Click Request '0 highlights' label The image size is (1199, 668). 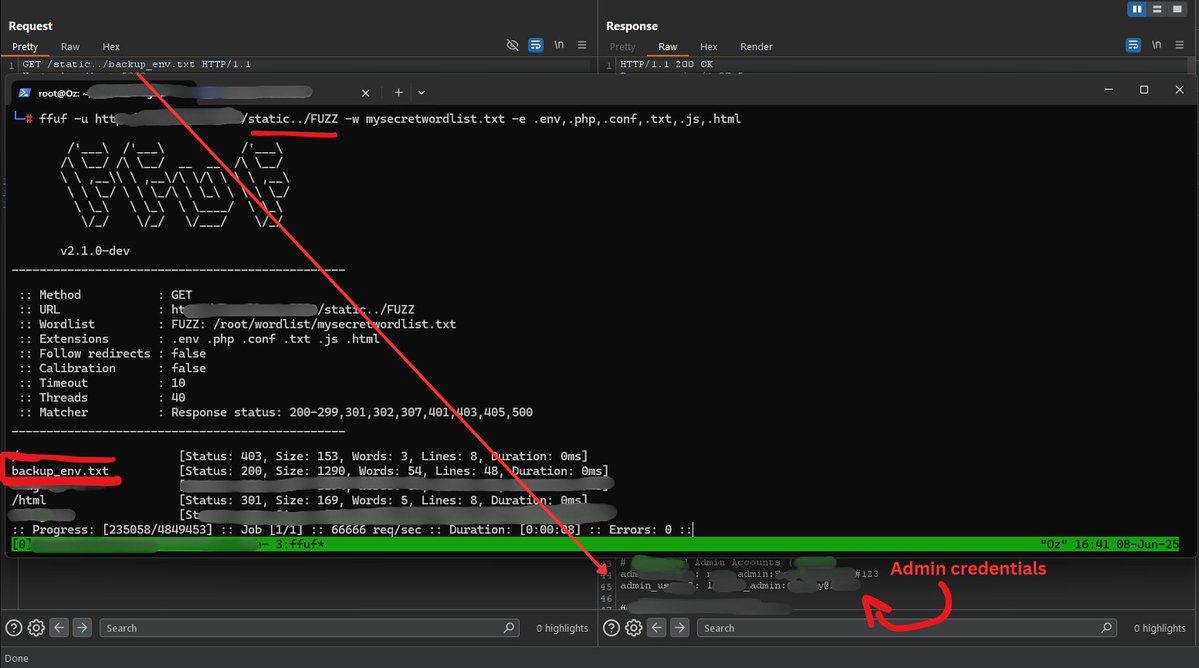[x=562, y=628]
